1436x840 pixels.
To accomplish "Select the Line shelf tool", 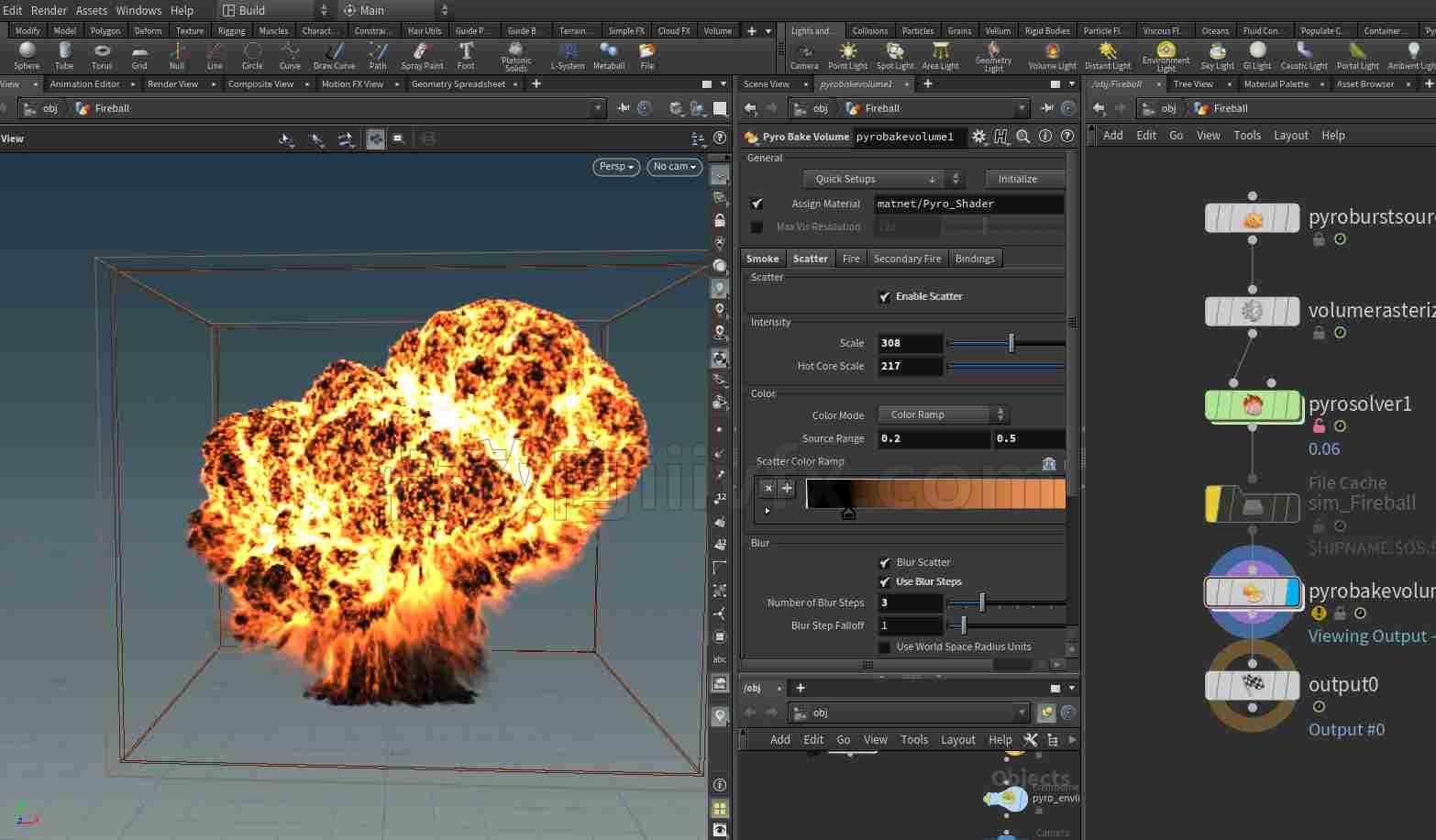I will tap(215, 56).
